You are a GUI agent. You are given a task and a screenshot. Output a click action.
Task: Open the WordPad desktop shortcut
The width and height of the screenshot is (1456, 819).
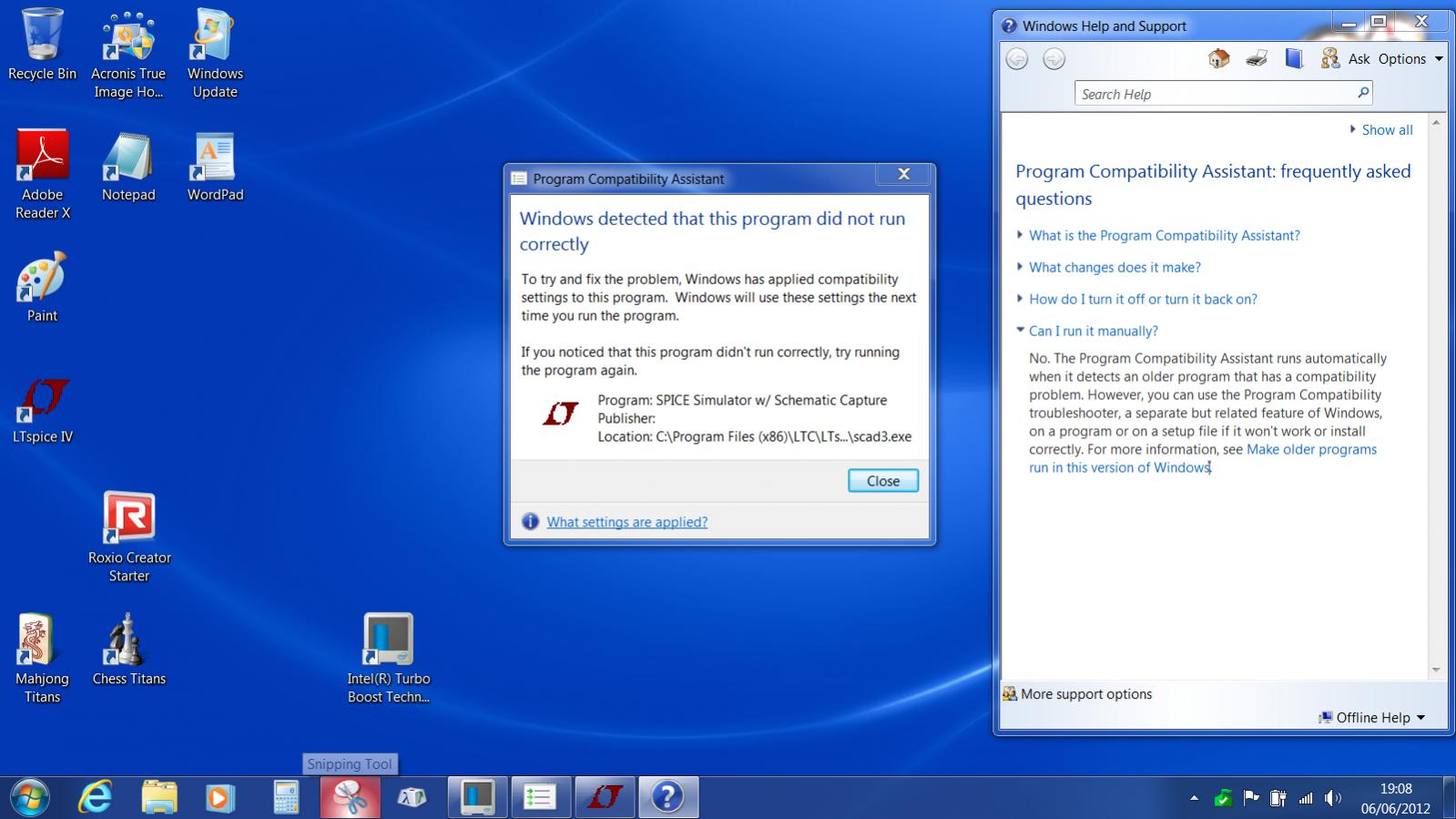pos(215,167)
